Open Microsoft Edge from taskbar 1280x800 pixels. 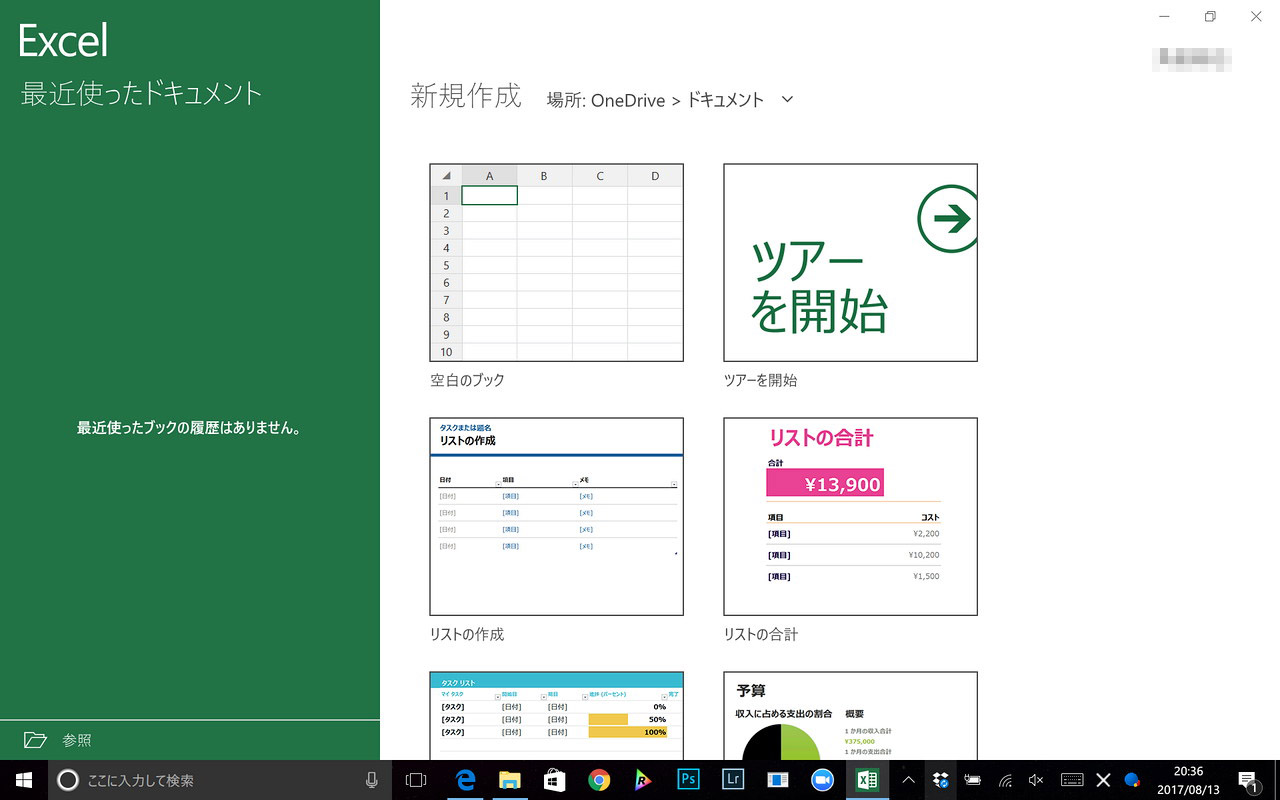pos(465,780)
